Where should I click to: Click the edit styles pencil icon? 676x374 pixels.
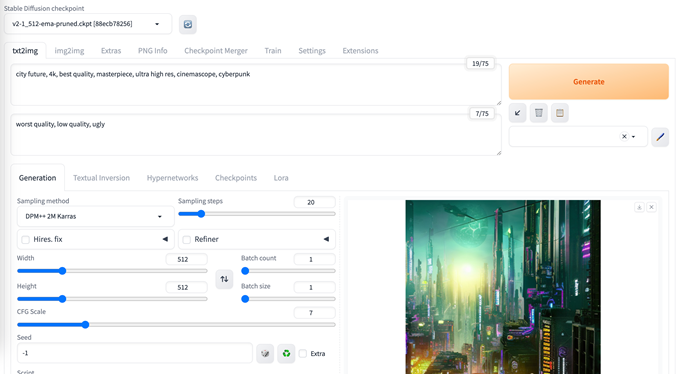[x=660, y=137]
